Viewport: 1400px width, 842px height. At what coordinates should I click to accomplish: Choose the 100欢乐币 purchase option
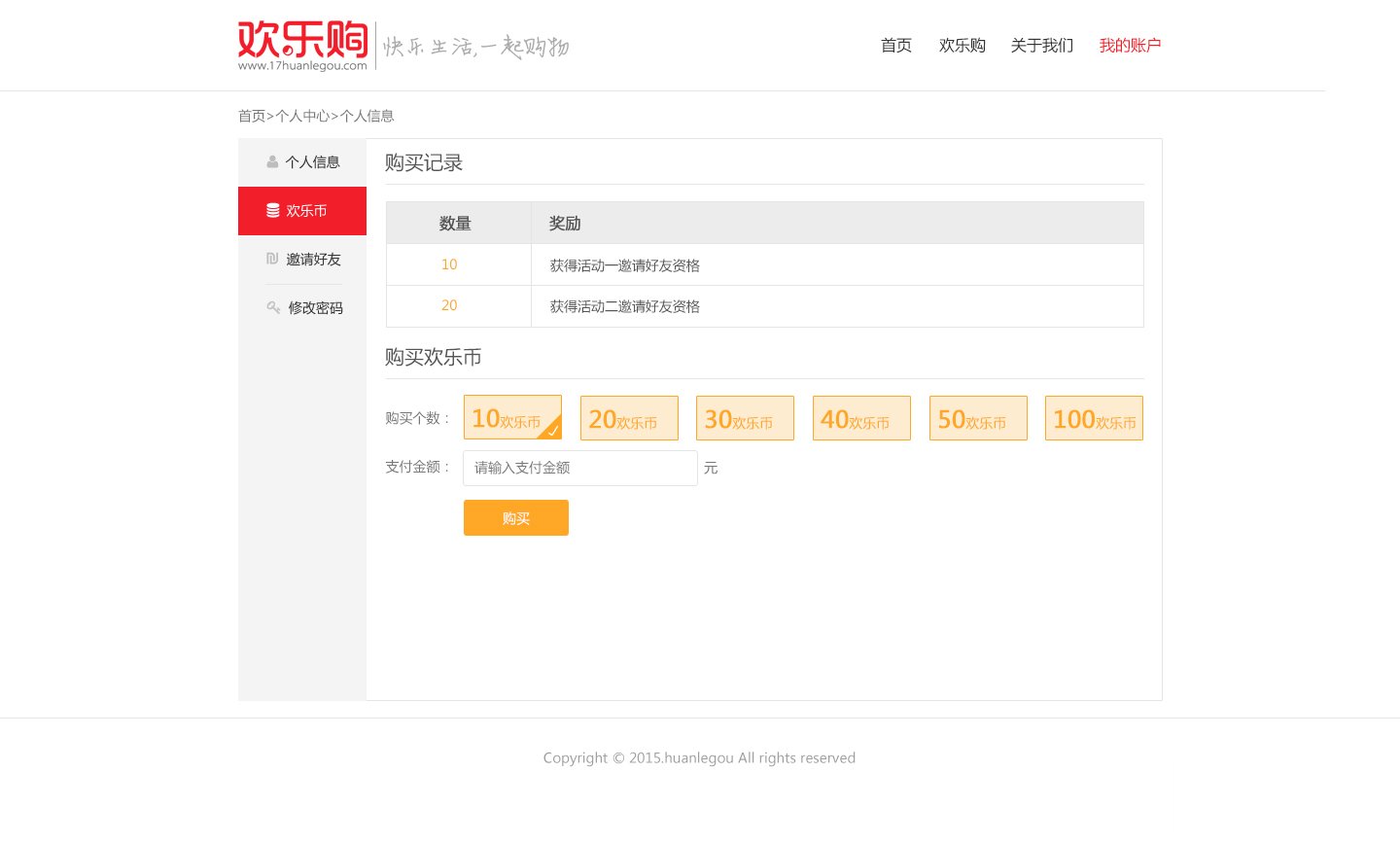[x=1094, y=418]
